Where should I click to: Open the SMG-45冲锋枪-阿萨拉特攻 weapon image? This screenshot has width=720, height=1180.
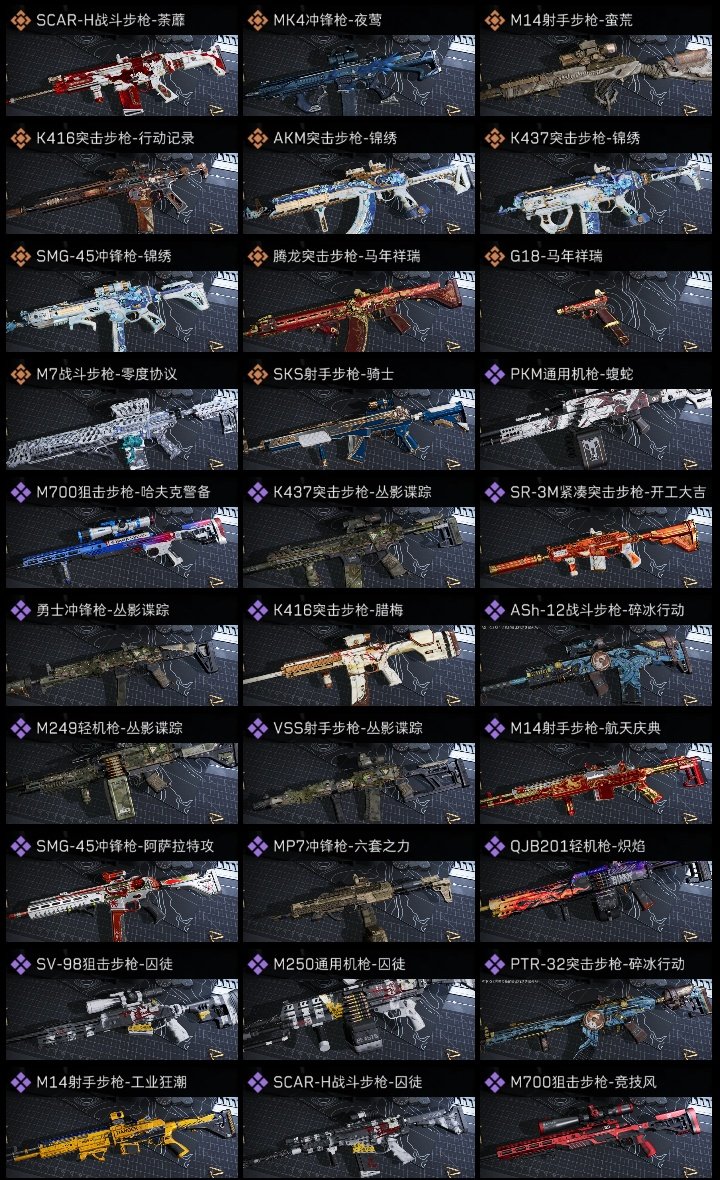tap(122, 902)
